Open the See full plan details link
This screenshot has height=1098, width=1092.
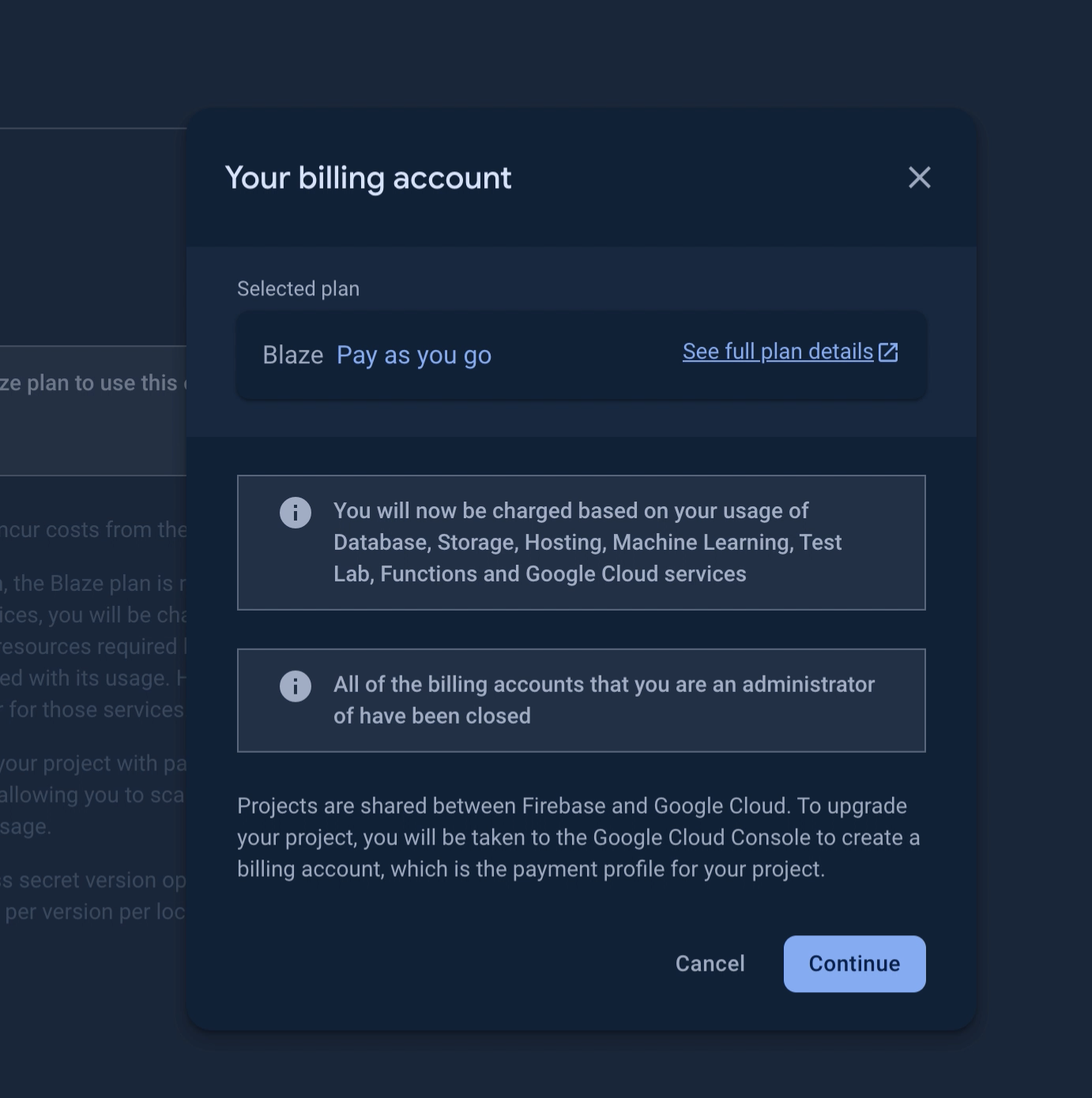tap(778, 352)
